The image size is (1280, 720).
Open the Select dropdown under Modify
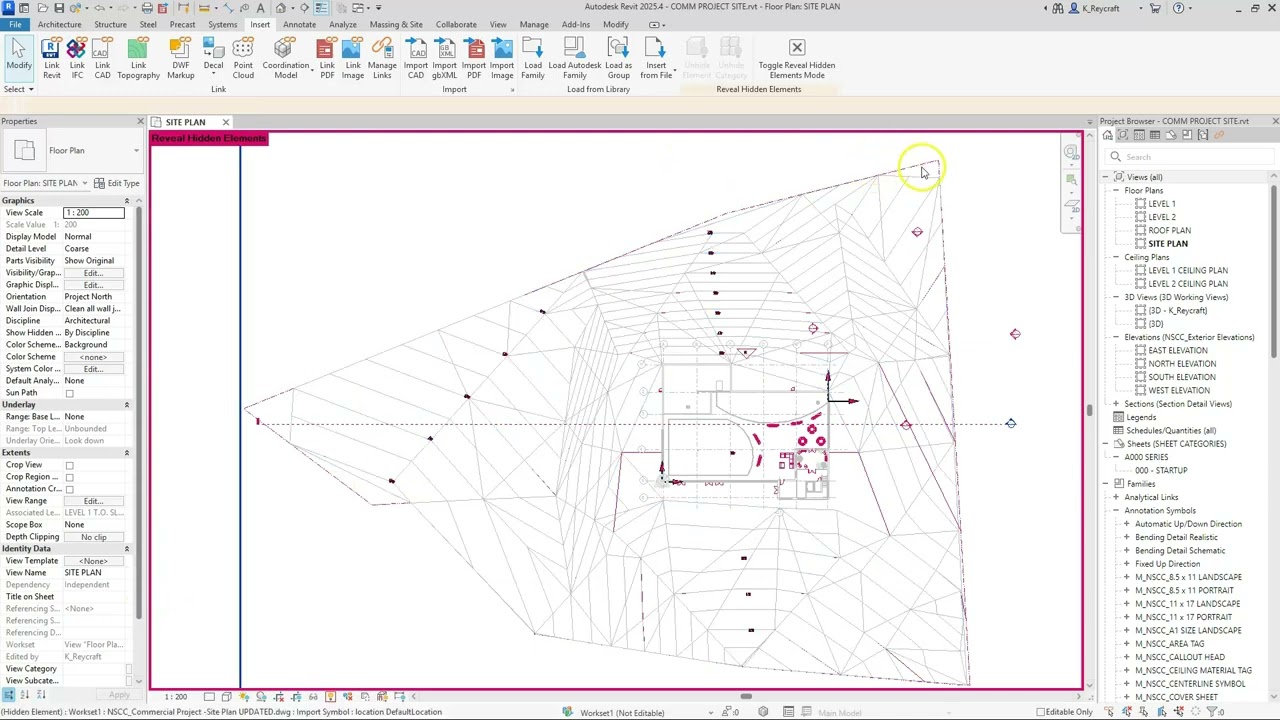pyautogui.click(x=18, y=89)
